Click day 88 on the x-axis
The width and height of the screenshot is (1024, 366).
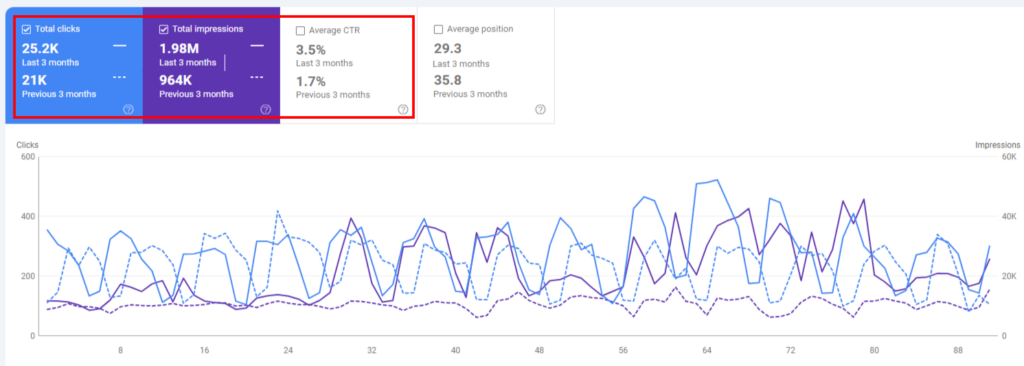(958, 350)
